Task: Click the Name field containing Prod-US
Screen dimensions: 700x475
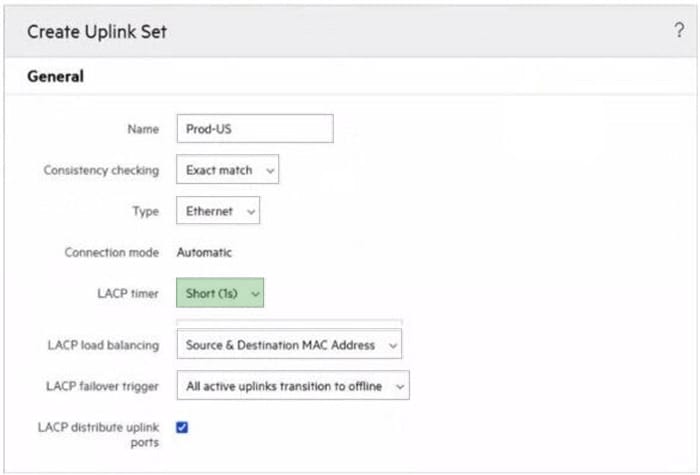Action: click(254, 129)
